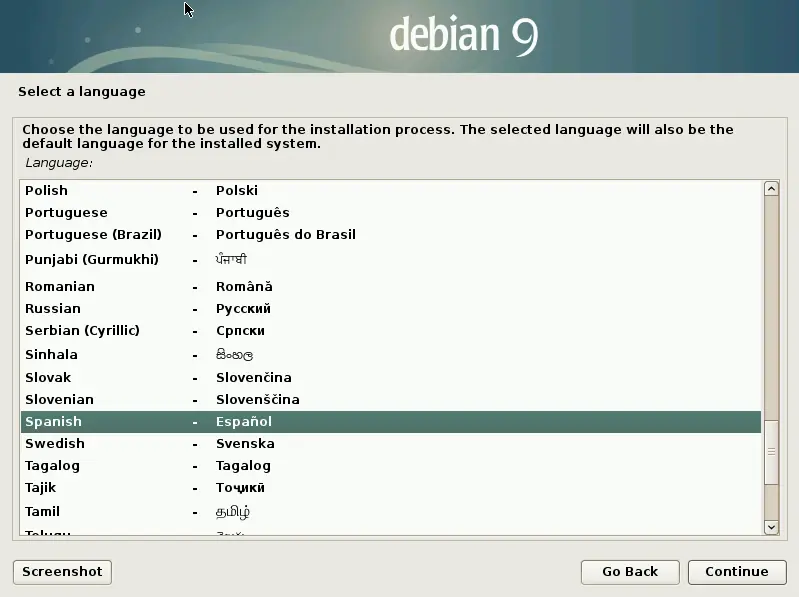Select Tajik language entry
Image resolution: width=799 pixels, height=597 pixels.
click(x=391, y=487)
